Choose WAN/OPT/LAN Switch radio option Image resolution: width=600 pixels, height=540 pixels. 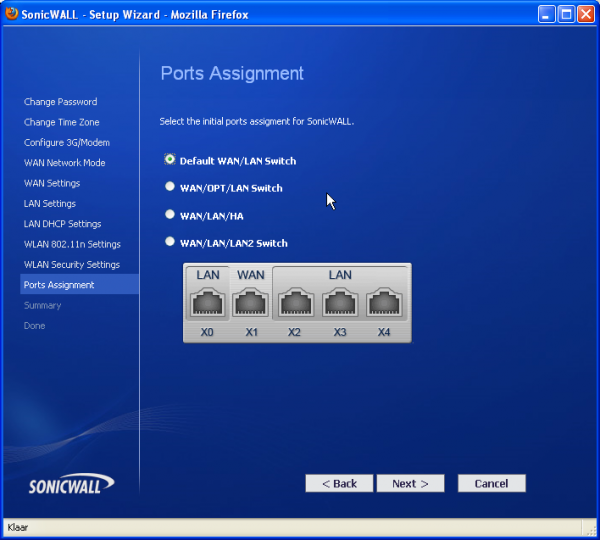[x=170, y=187]
